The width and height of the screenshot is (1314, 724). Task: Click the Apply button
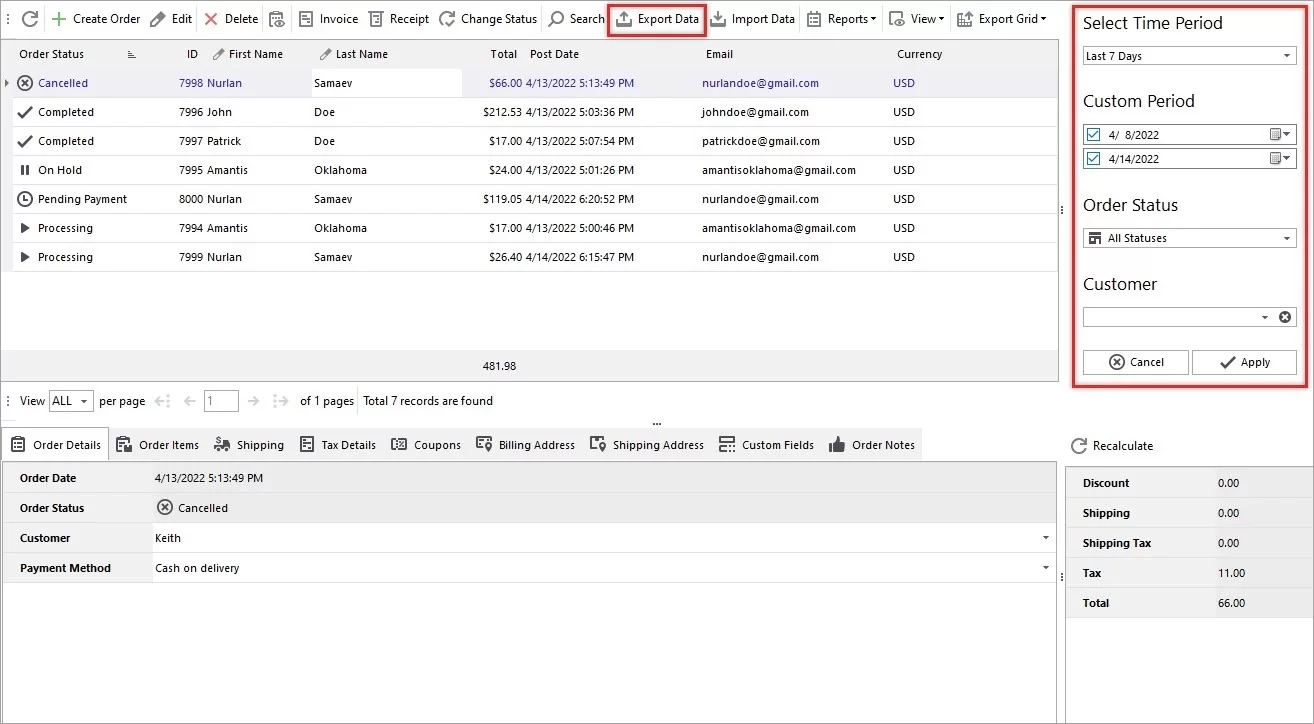1244,362
